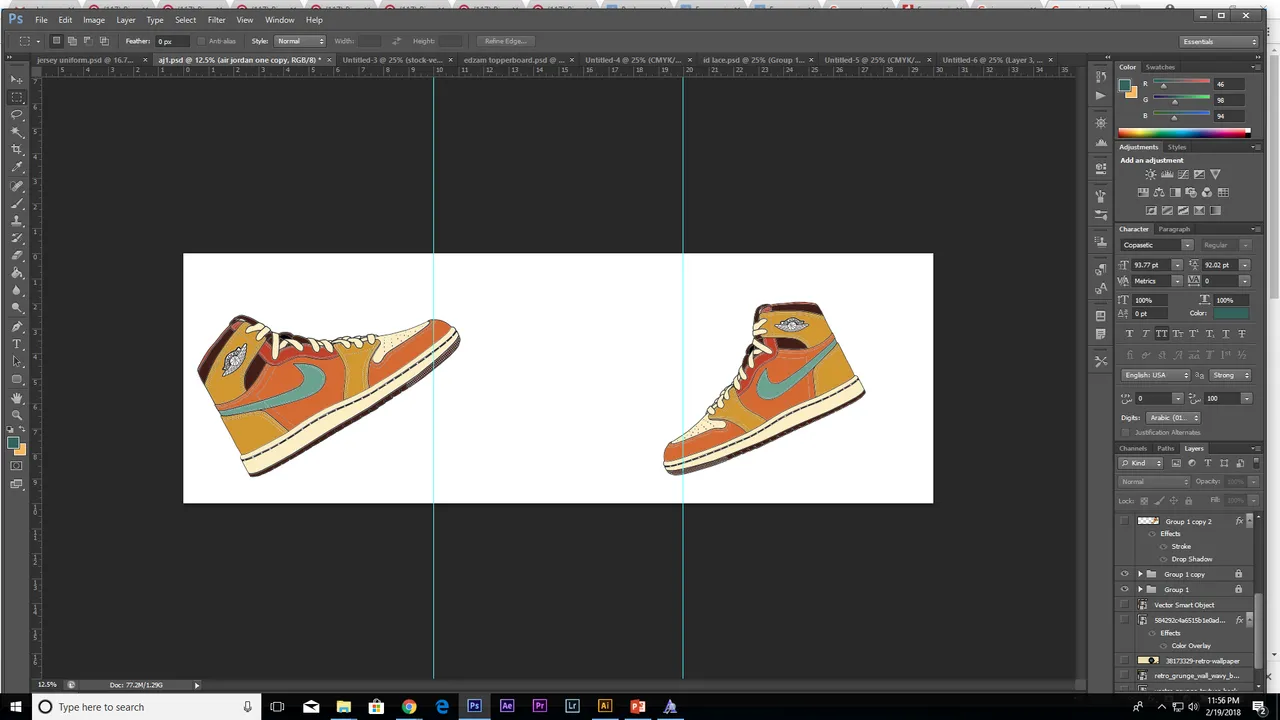Viewport: 1280px width, 720px height.
Task: Click the text Color swatch in Character panel
Action: [1231, 313]
